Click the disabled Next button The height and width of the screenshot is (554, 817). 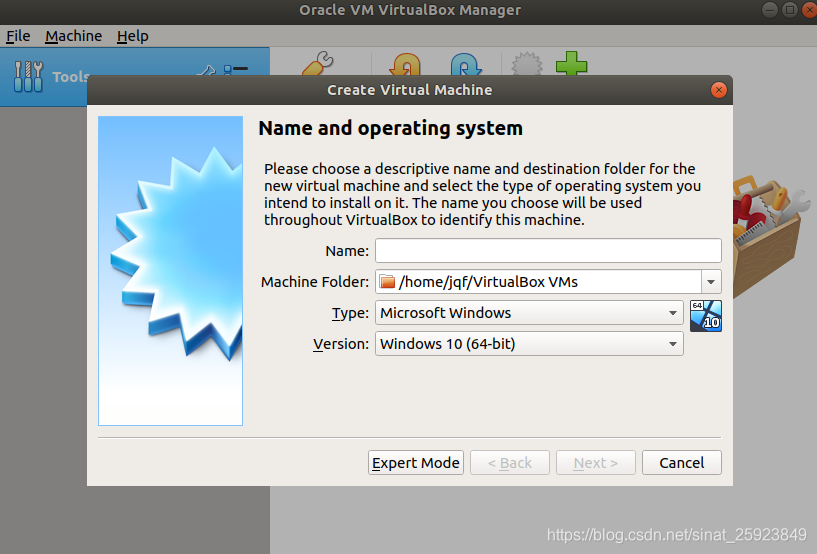pos(596,463)
